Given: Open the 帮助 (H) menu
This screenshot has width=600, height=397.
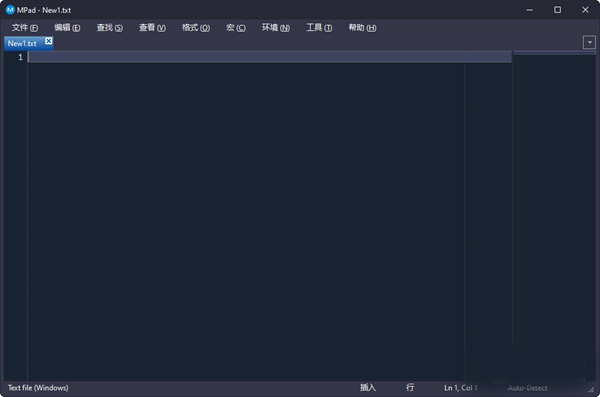Looking at the screenshot, I should tap(362, 28).
